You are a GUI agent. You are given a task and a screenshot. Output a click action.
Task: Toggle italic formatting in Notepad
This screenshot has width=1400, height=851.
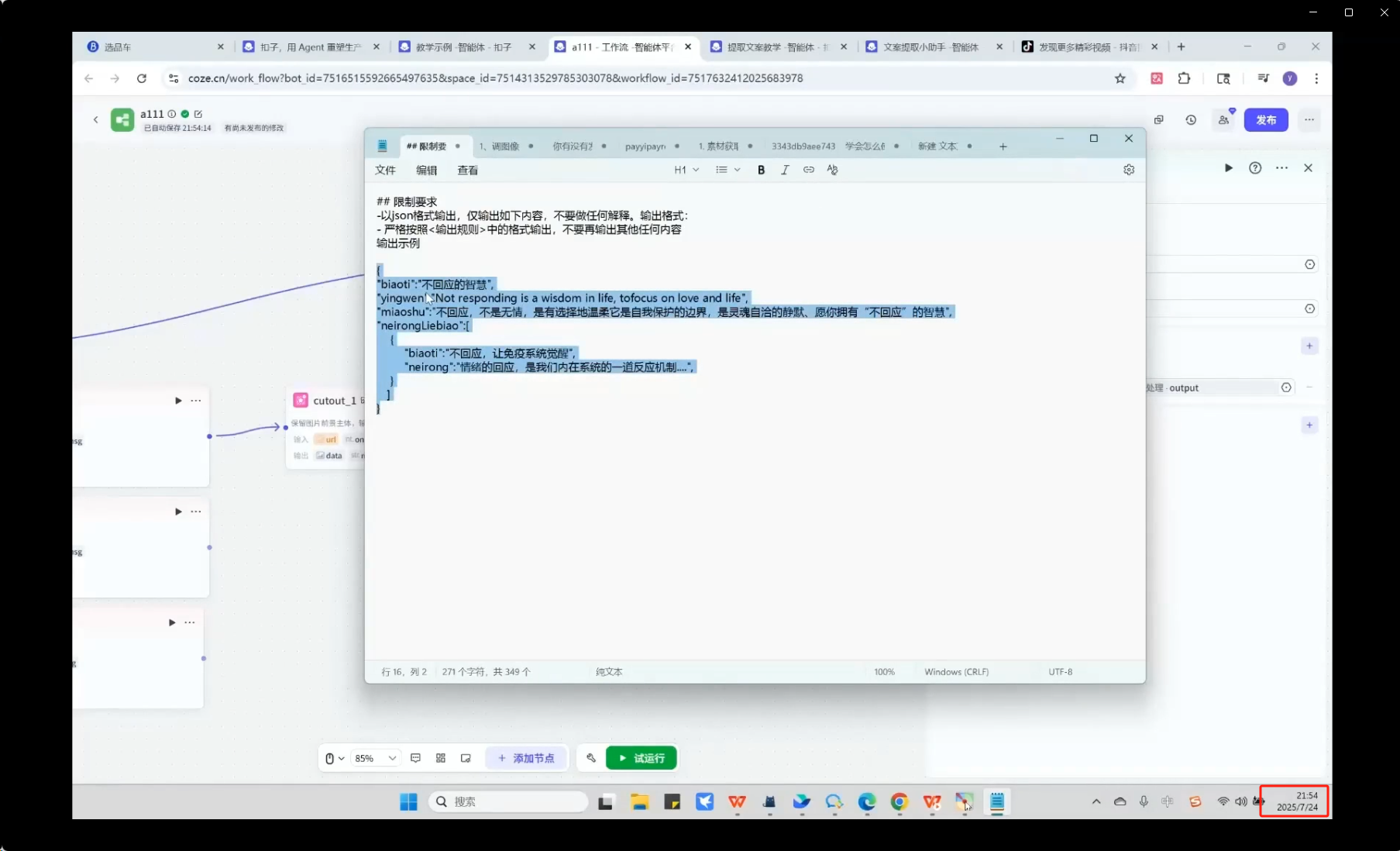785,170
